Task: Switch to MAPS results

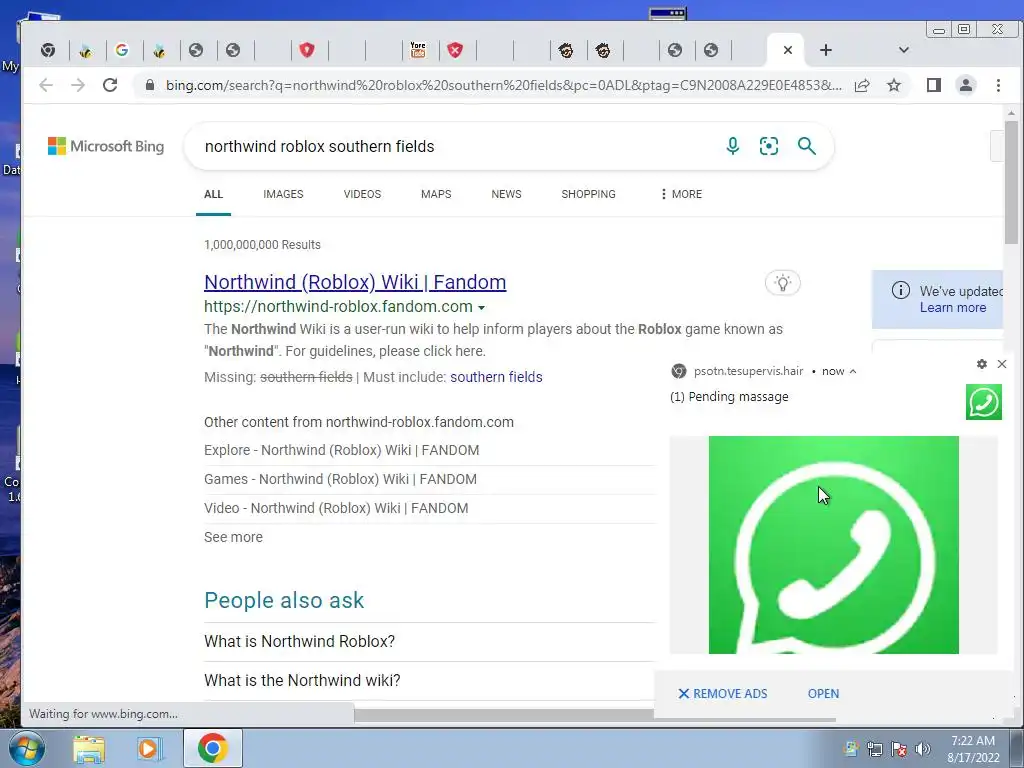Action: 436,194
